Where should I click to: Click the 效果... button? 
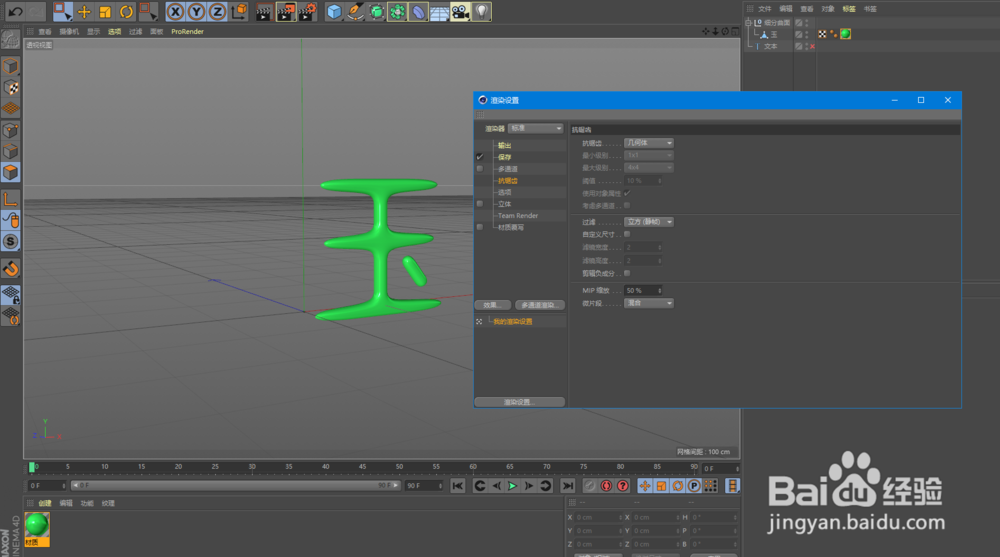click(x=492, y=305)
